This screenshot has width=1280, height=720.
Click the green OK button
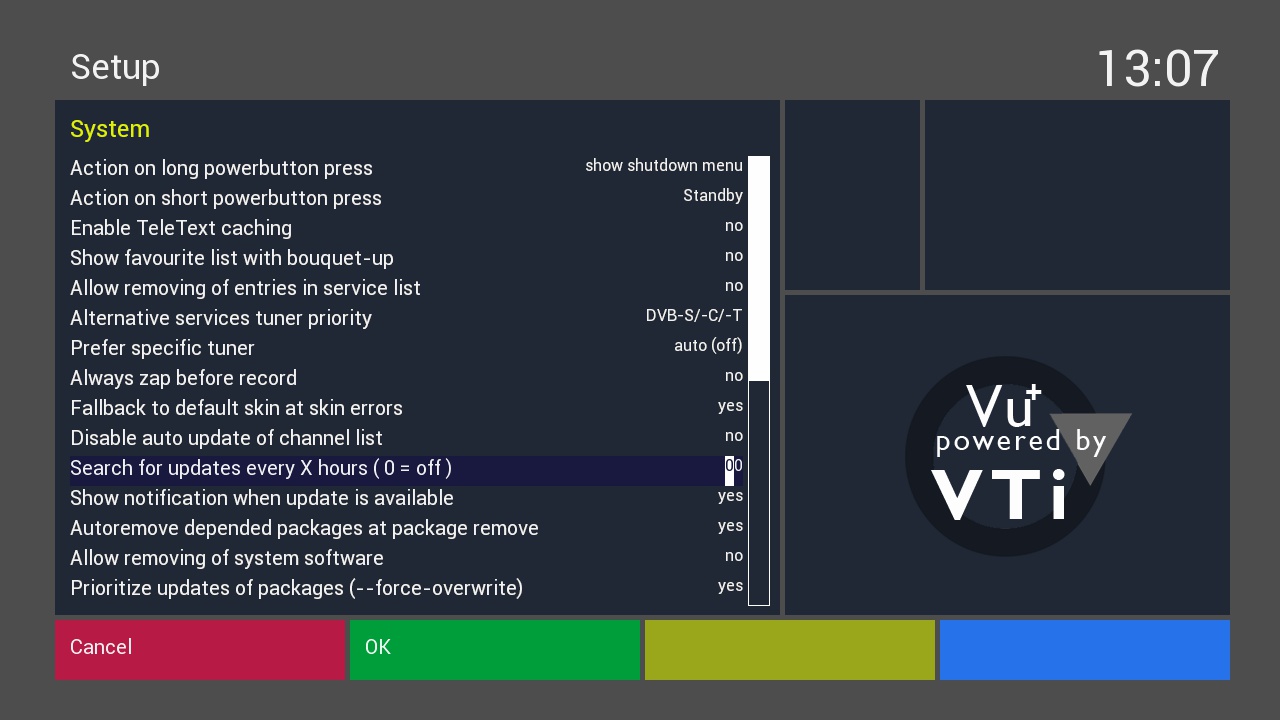[x=495, y=650]
